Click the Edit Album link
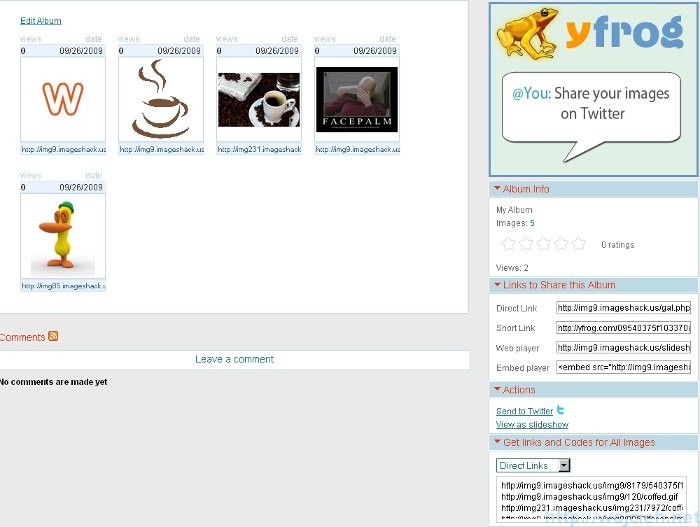 pyautogui.click(x=41, y=21)
